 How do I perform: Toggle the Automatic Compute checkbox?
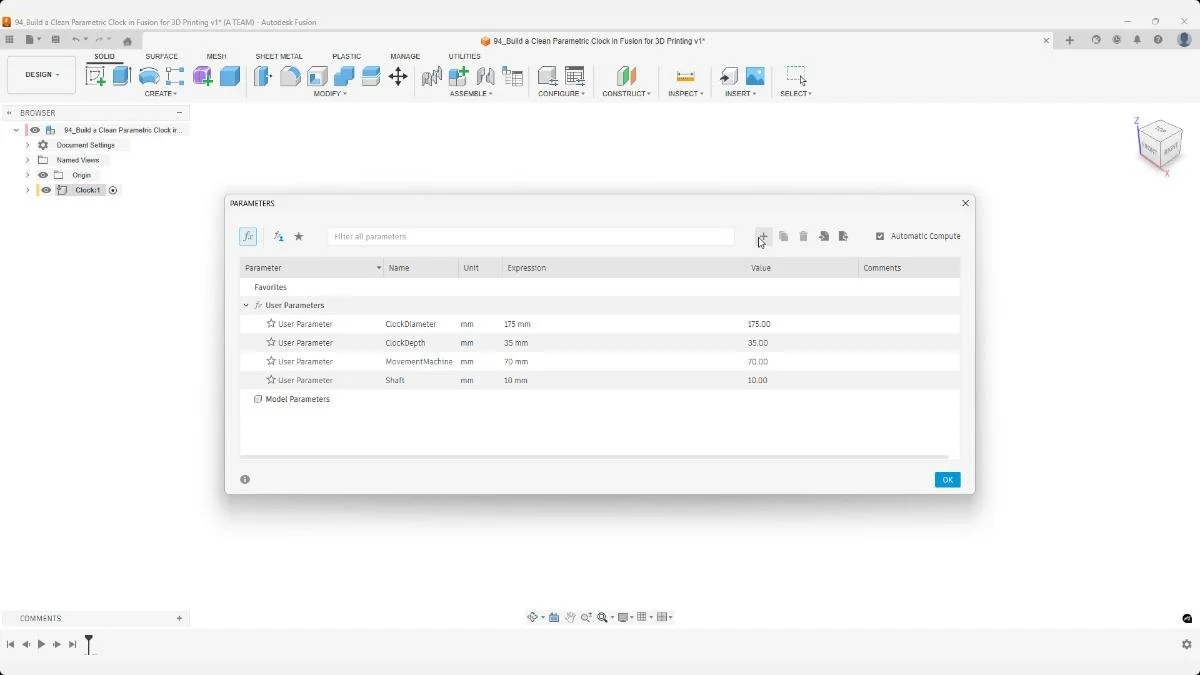pos(880,236)
